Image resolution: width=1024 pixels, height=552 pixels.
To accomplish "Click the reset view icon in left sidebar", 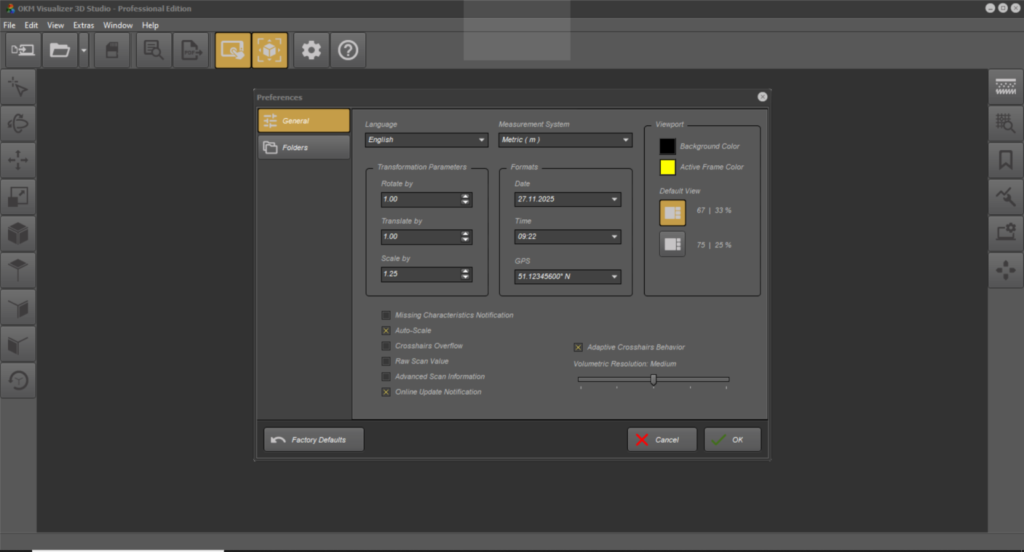I will (18, 379).
